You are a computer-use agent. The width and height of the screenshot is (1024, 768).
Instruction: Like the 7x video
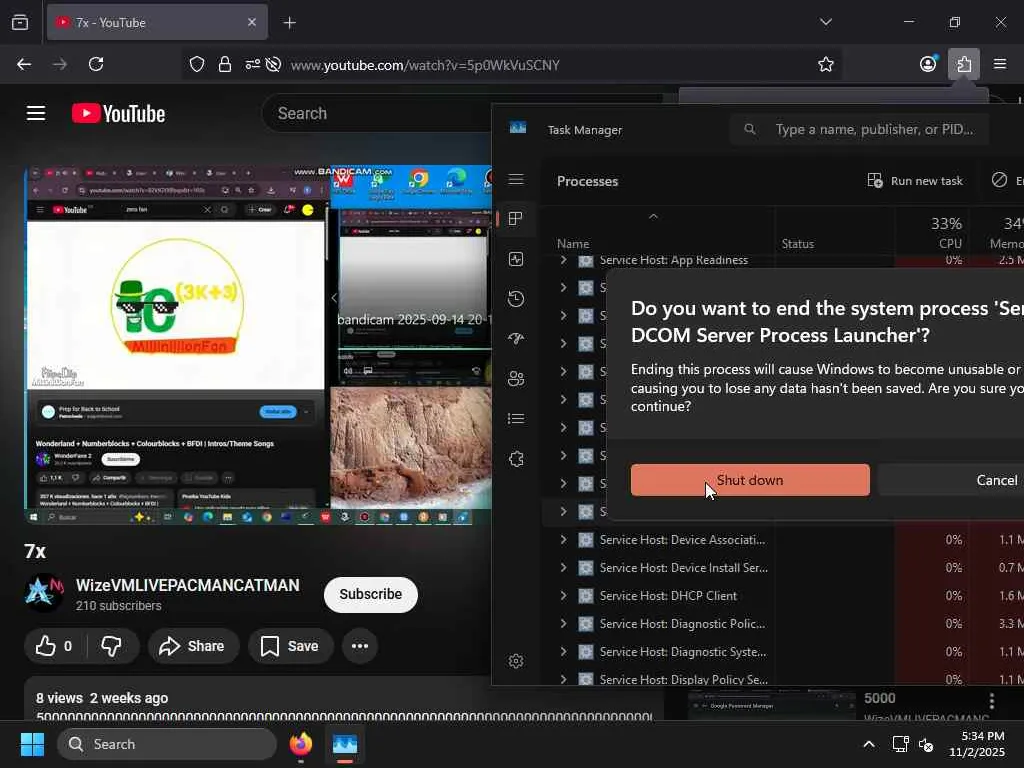(55, 647)
